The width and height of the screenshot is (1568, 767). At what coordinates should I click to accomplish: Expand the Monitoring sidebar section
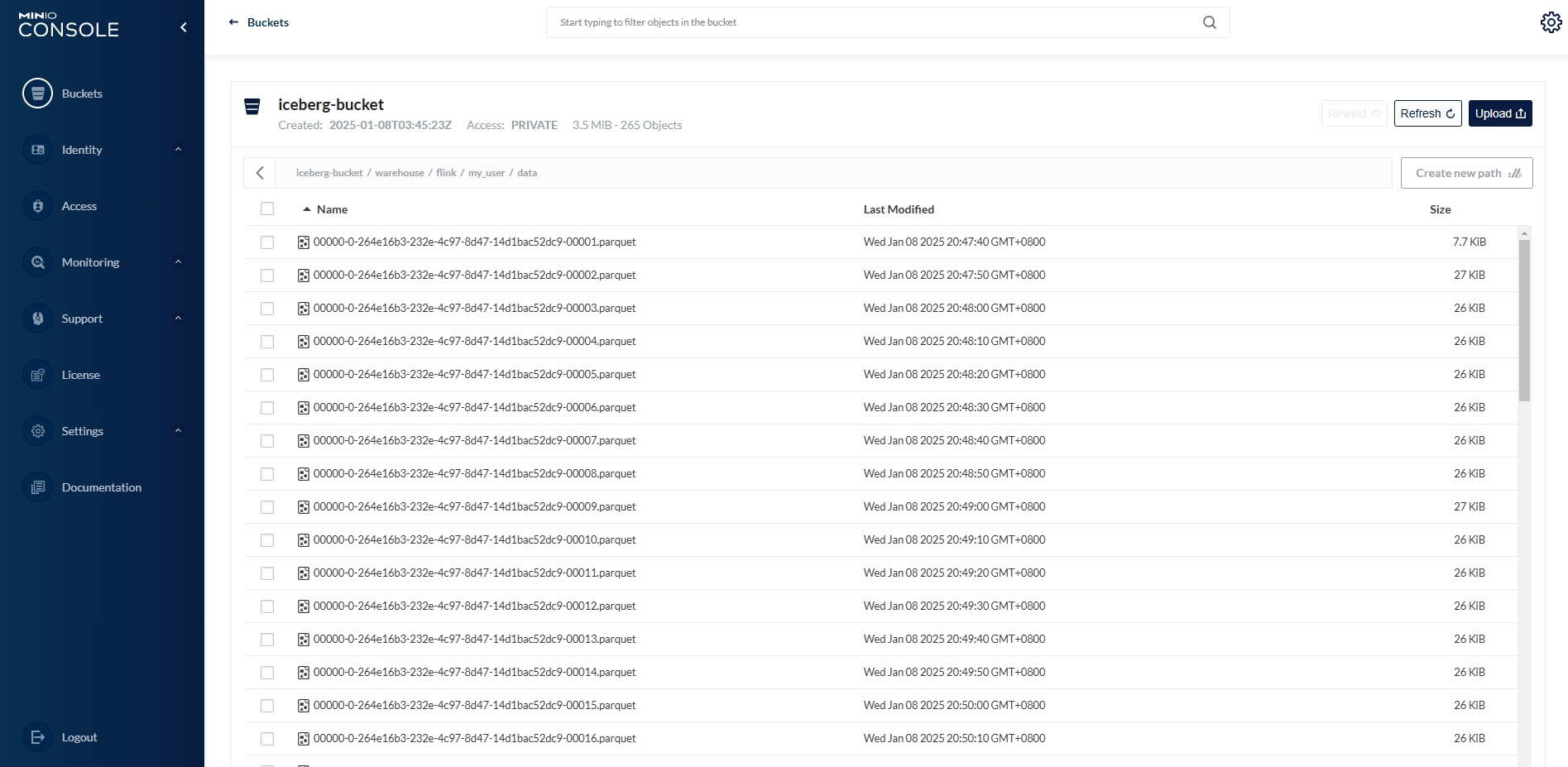(x=178, y=262)
